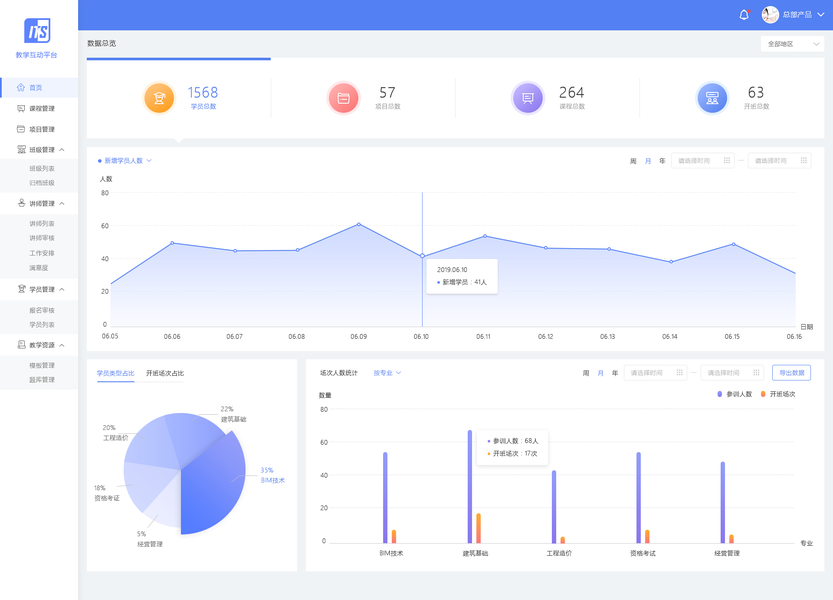The width and height of the screenshot is (833, 600).
Task: Click the 数据总览 page heading
Action: [101, 44]
